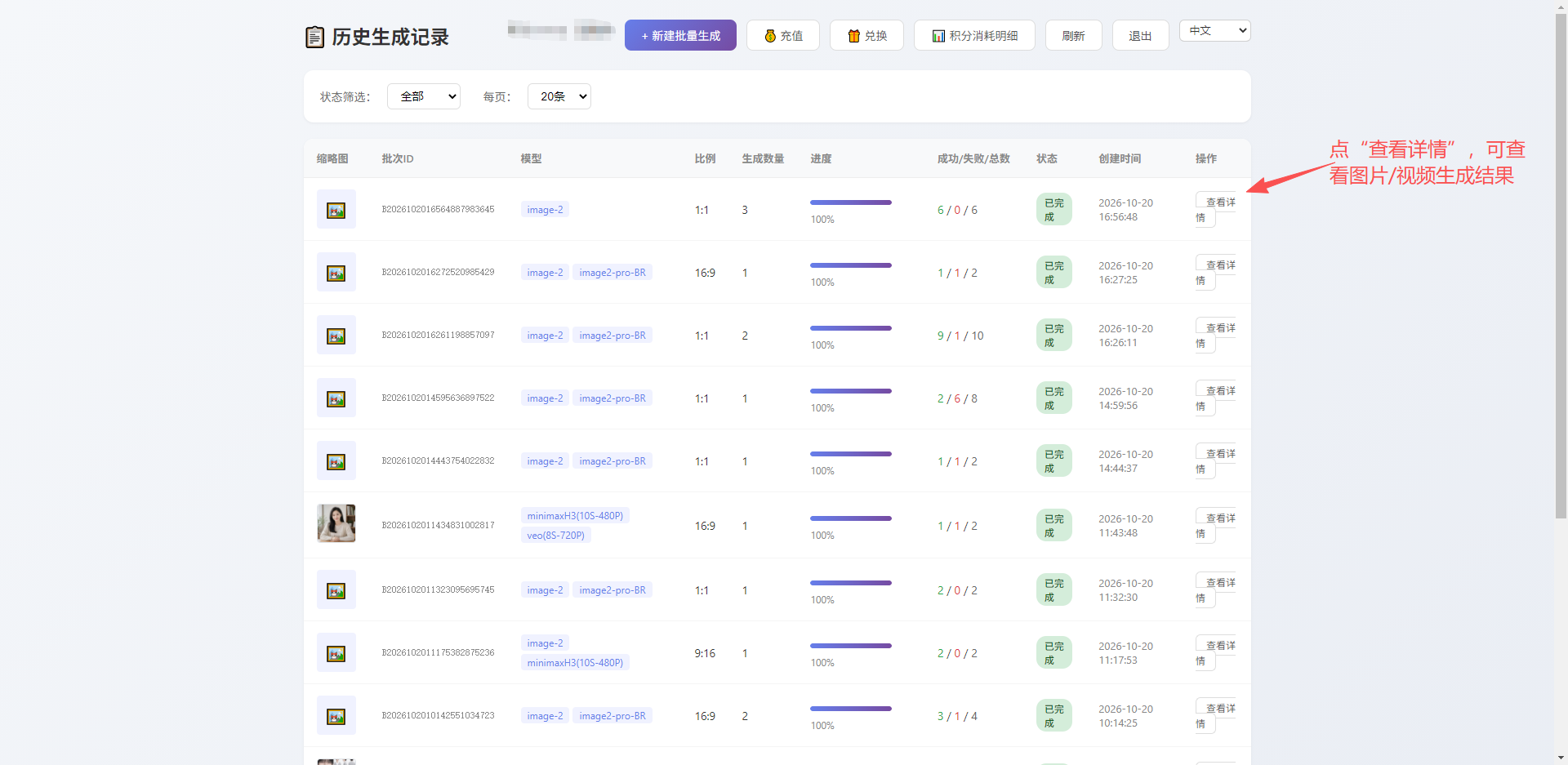
Task: View details of batch created 11:17:53
Action: coord(1215,653)
